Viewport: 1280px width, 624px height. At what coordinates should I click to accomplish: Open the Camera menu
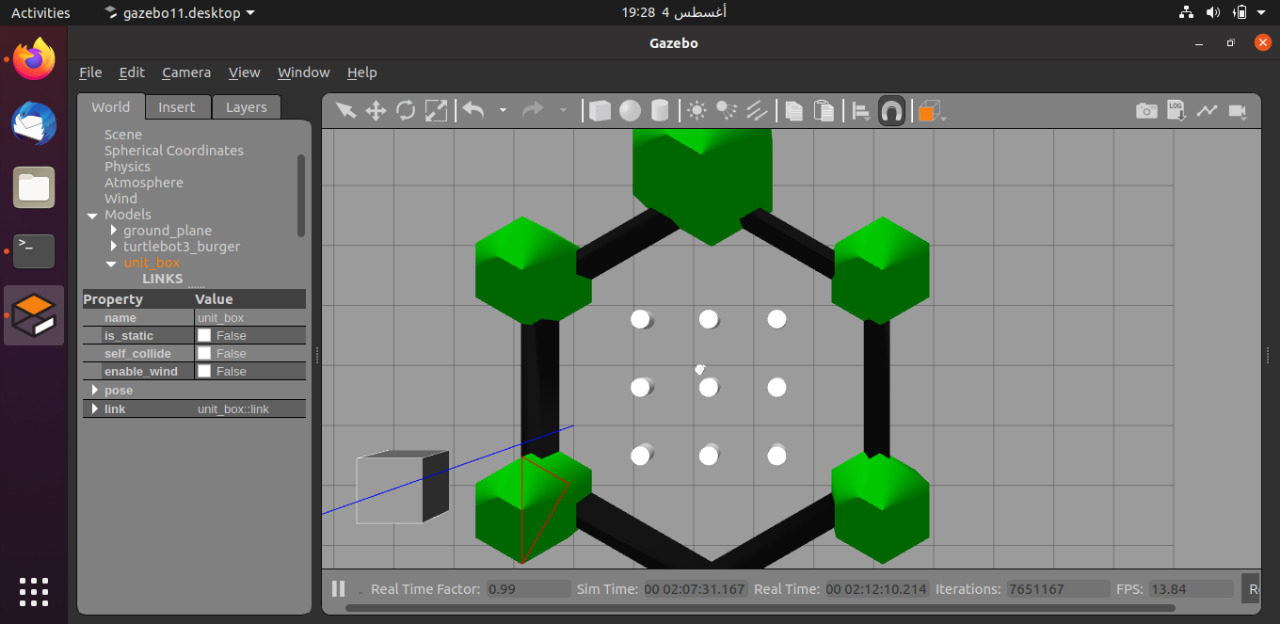pyautogui.click(x=186, y=72)
